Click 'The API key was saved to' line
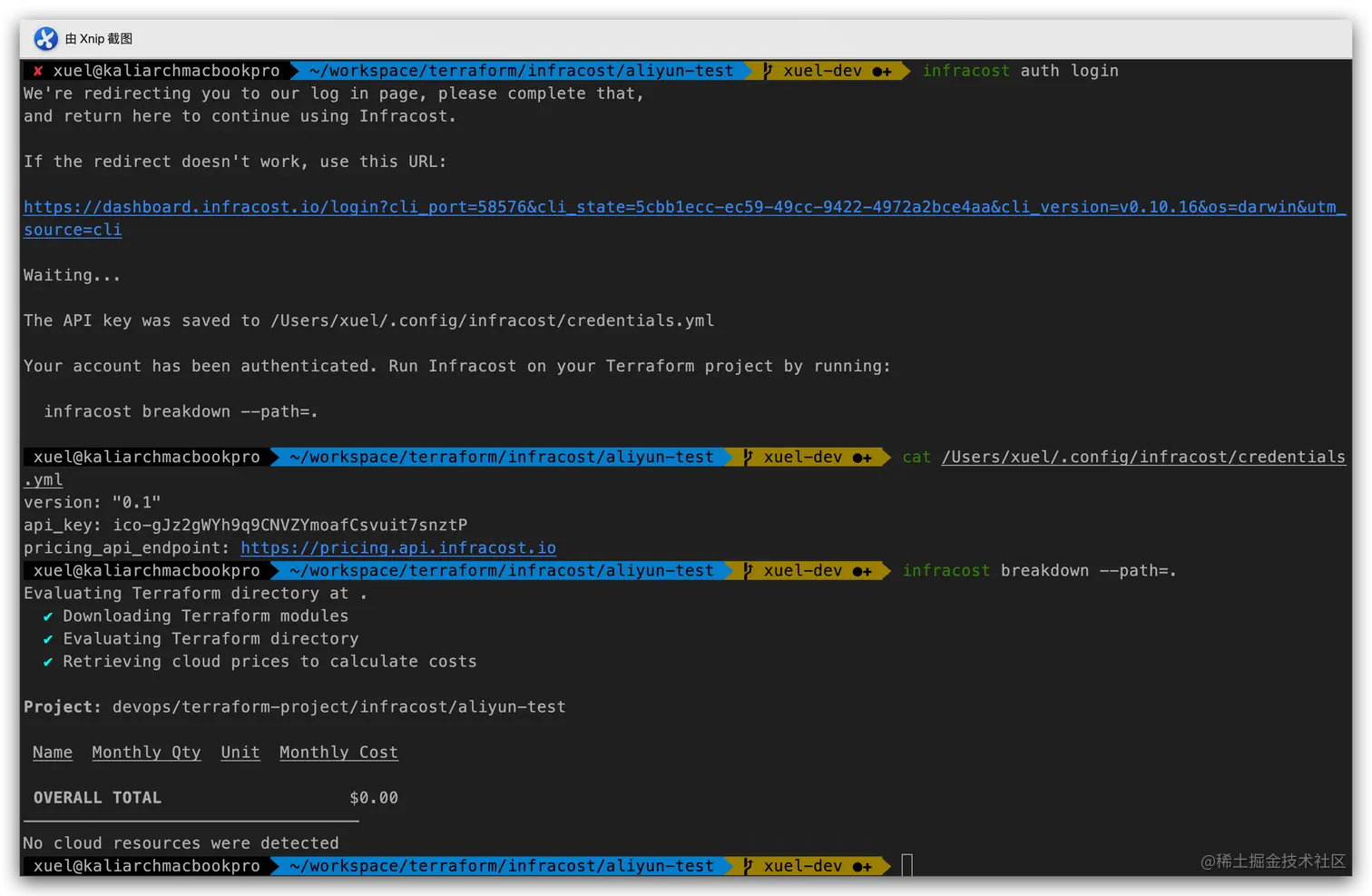 pos(369,321)
